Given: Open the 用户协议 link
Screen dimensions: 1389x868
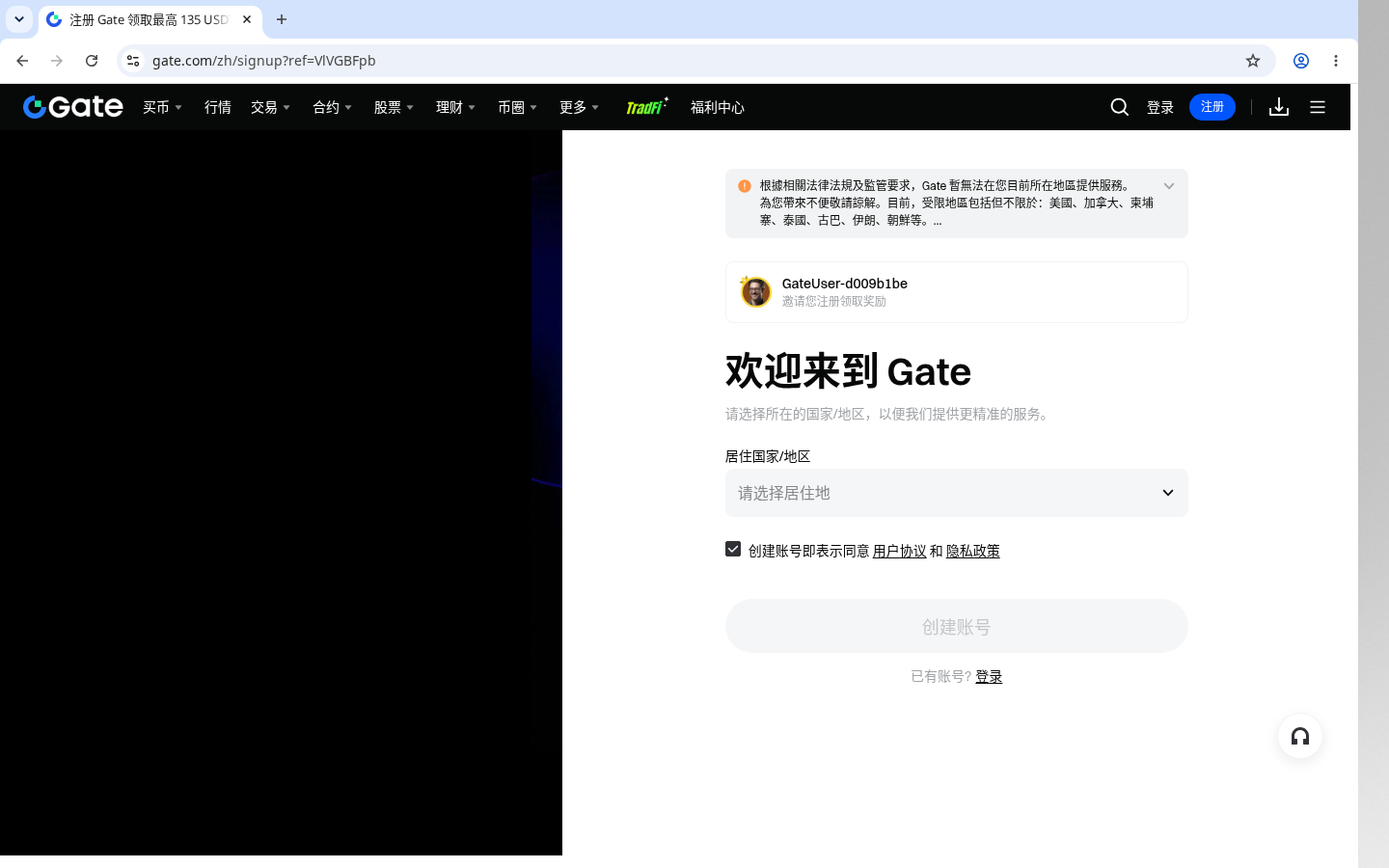Looking at the screenshot, I should 899,551.
